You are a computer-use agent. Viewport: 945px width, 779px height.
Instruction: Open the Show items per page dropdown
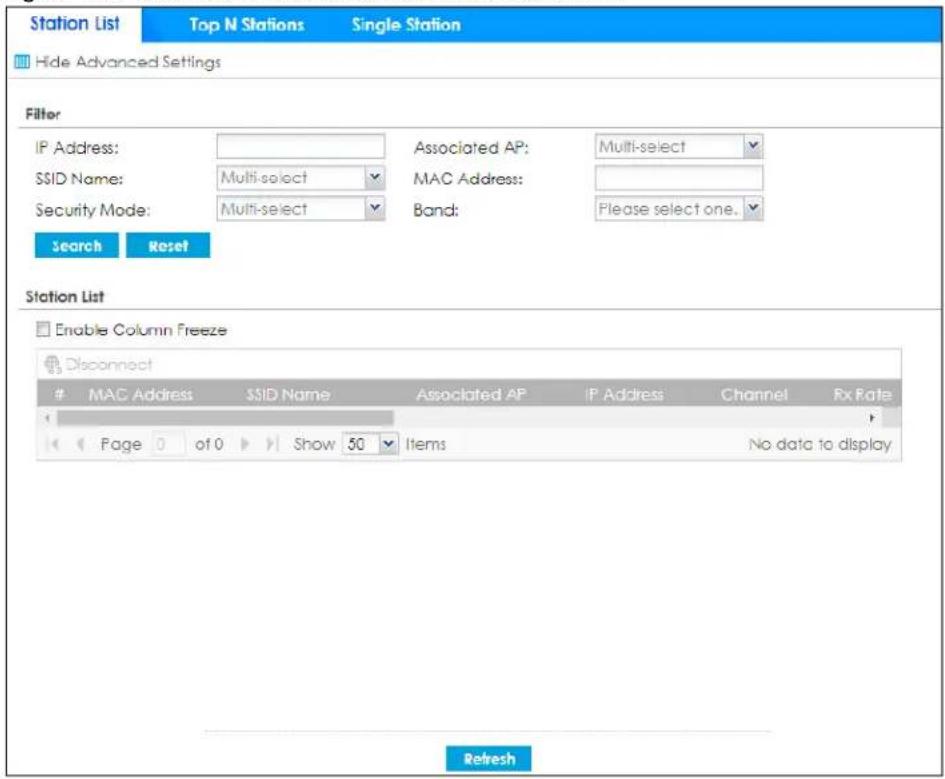(388, 445)
